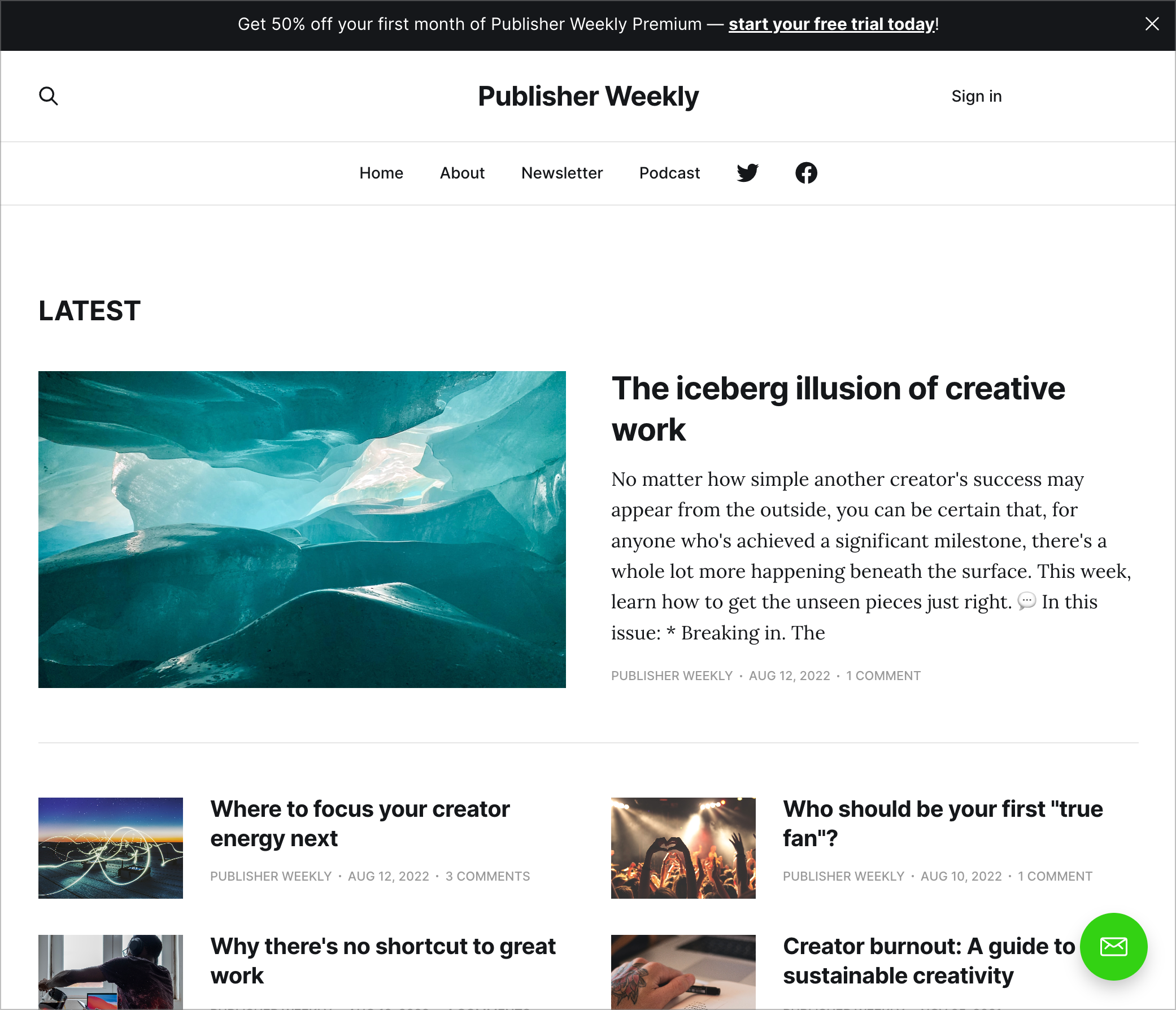The height and width of the screenshot is (1010, 1176).
Task: Open light trails article thumbnail
Action: (x=111, y=848)
